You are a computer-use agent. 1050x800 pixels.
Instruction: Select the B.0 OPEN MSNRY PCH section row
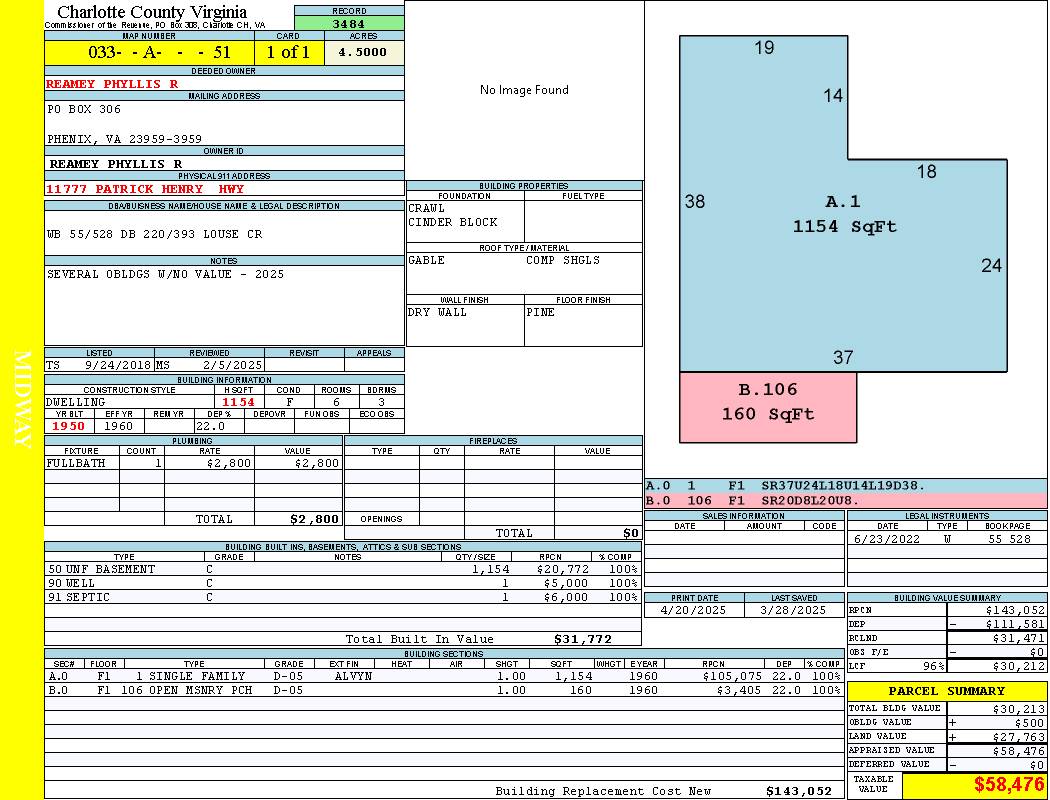coord(444,690)
